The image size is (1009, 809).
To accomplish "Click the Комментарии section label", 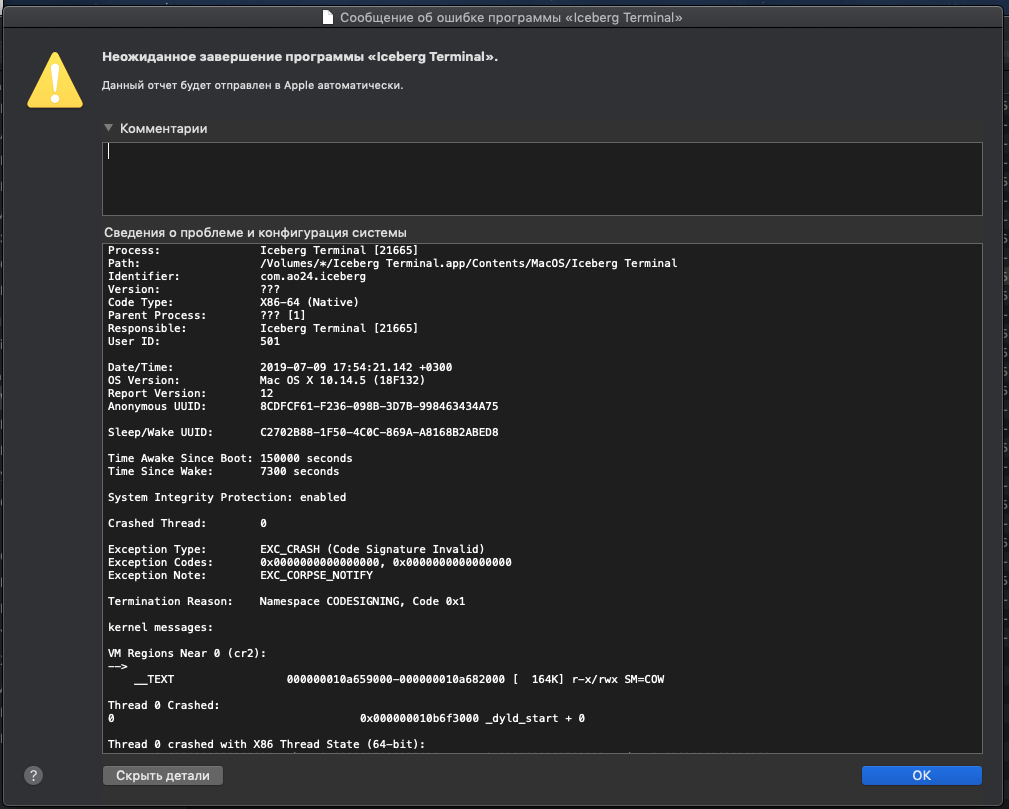I will pyautogui.click(x=163, y=129).
